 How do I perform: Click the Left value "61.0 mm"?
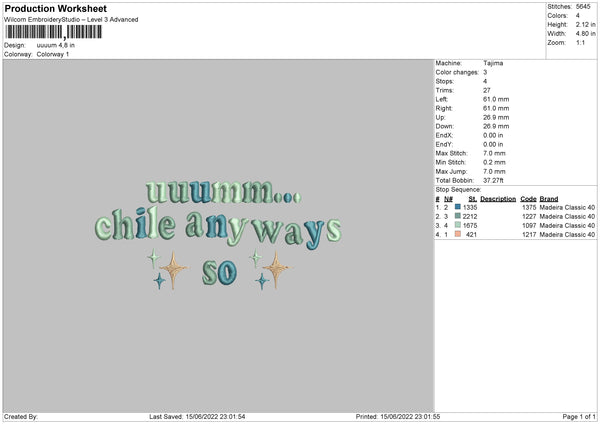pyautogui.click(x=496, y=99)
